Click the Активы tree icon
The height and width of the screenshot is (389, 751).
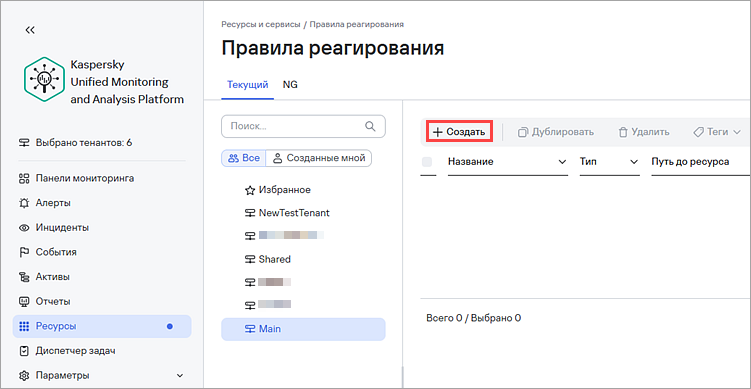24,277
